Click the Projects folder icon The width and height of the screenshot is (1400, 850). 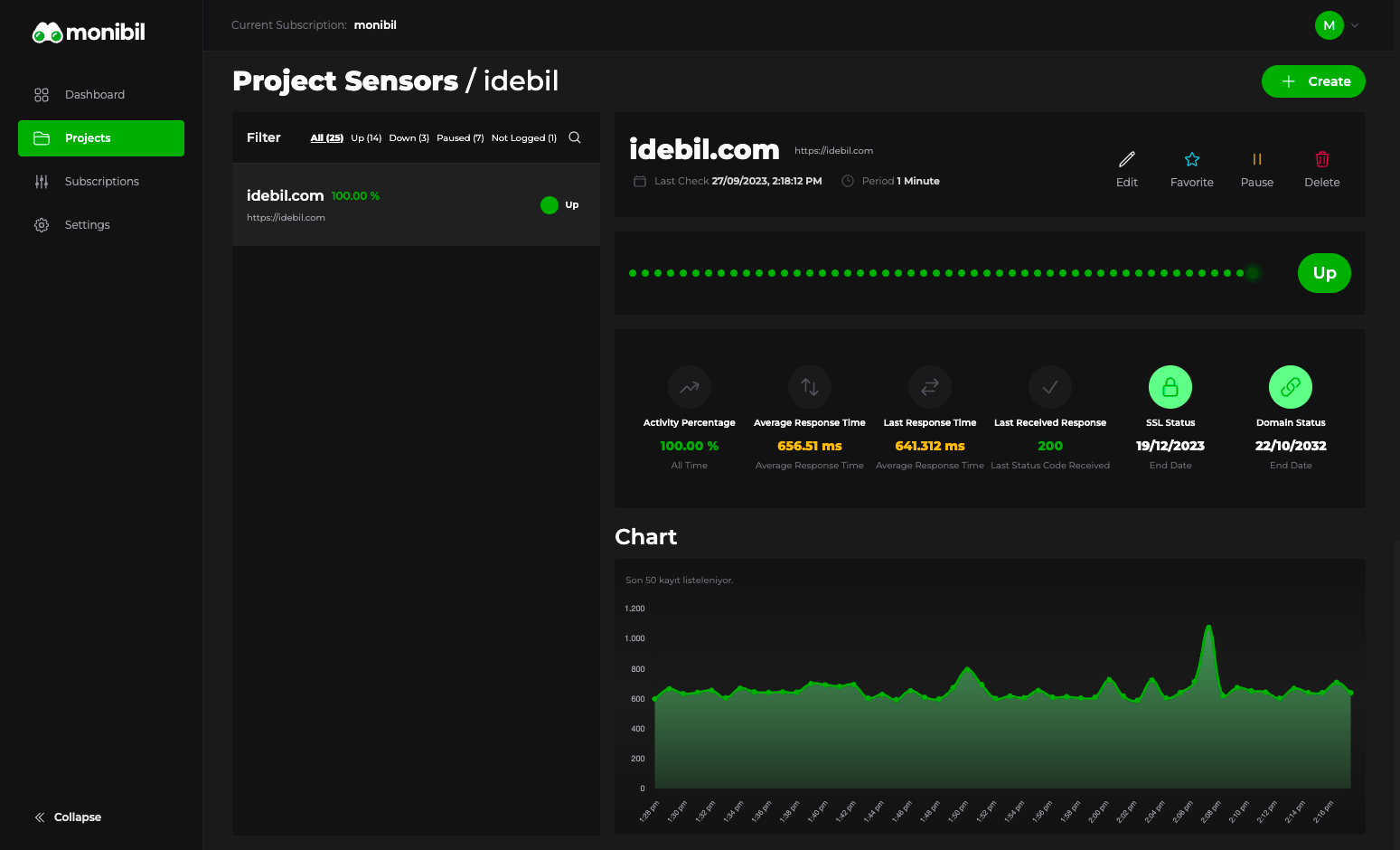coord(42,138)
